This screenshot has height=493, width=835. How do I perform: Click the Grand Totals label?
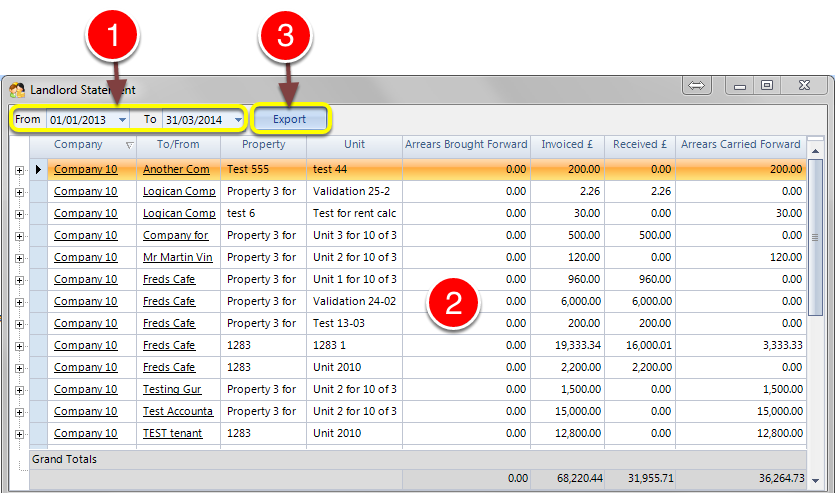64,459
